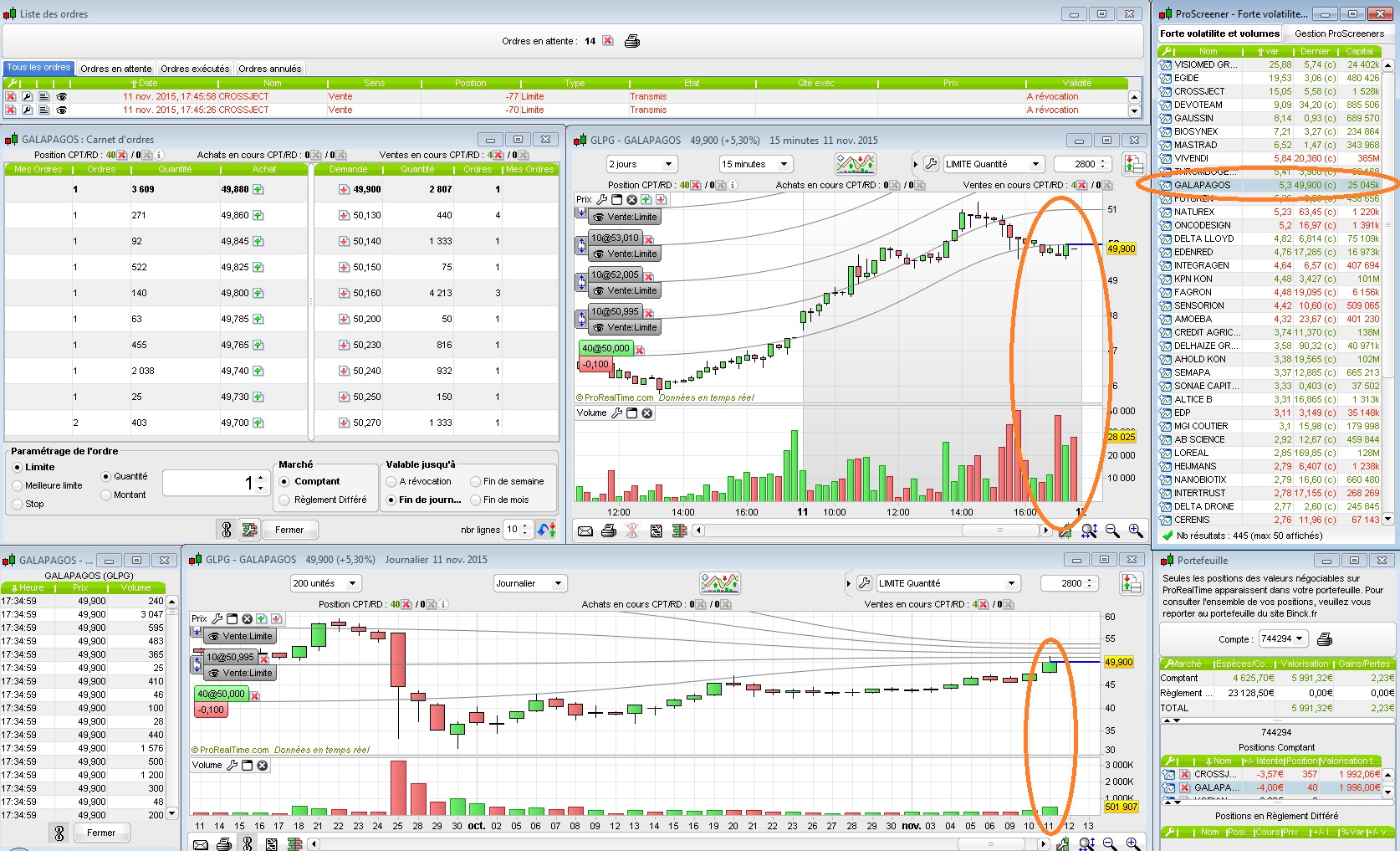Open indicators icon on the Journalier chart
Viewport: 1400px width, 851px height.
[x=720, y=583]
